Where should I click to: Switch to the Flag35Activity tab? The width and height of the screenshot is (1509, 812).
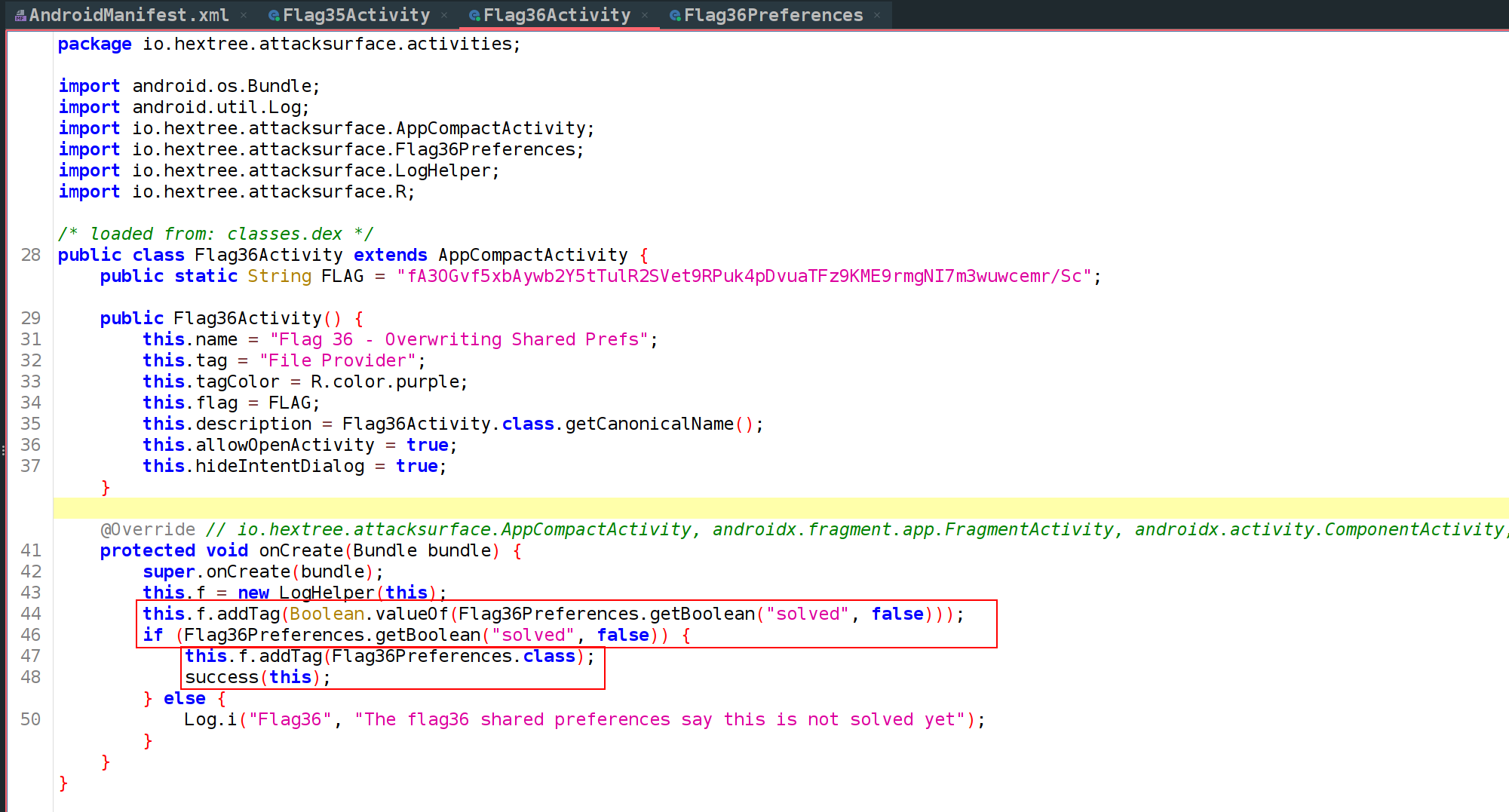[x=356, y=15]
